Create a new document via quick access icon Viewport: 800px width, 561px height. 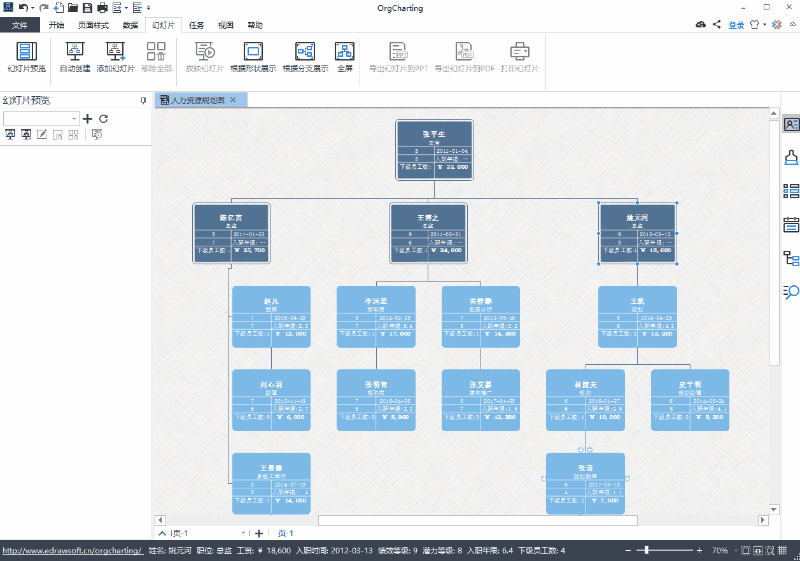point(59,8)
